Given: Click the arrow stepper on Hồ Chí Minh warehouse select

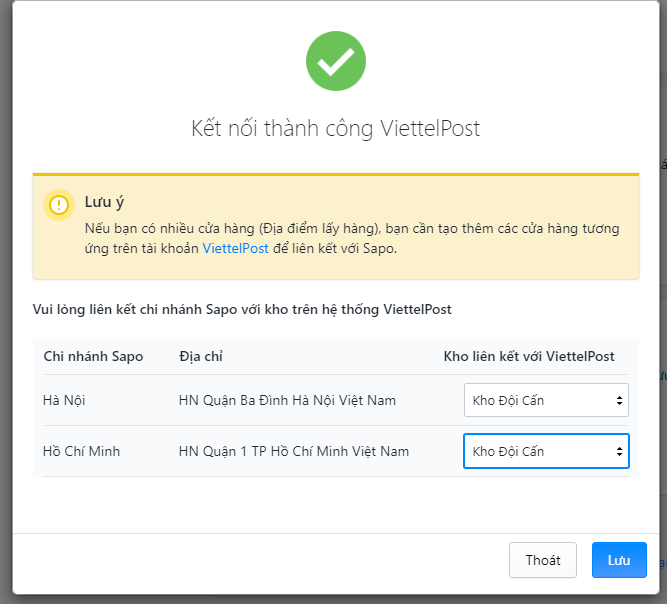Looking at the screenshot, I should click(619, 451).
